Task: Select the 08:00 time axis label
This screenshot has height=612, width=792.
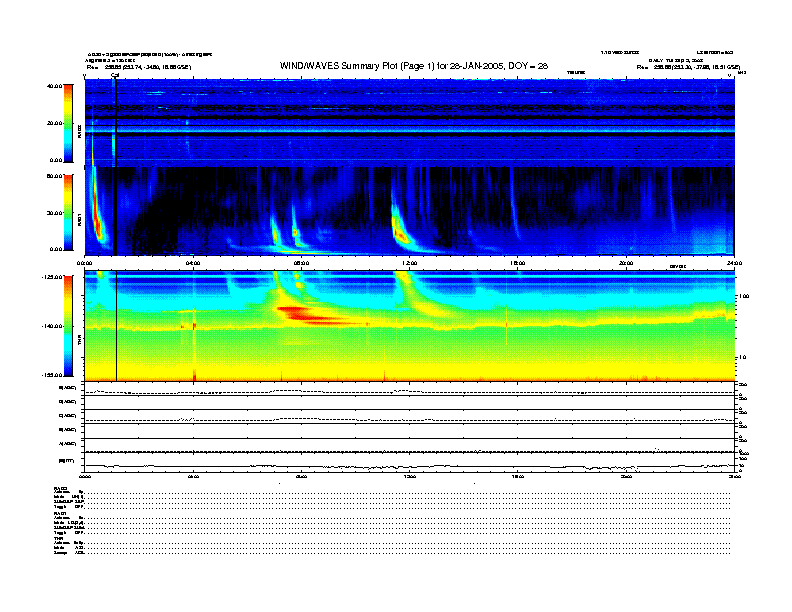Action: coord(301,264)
